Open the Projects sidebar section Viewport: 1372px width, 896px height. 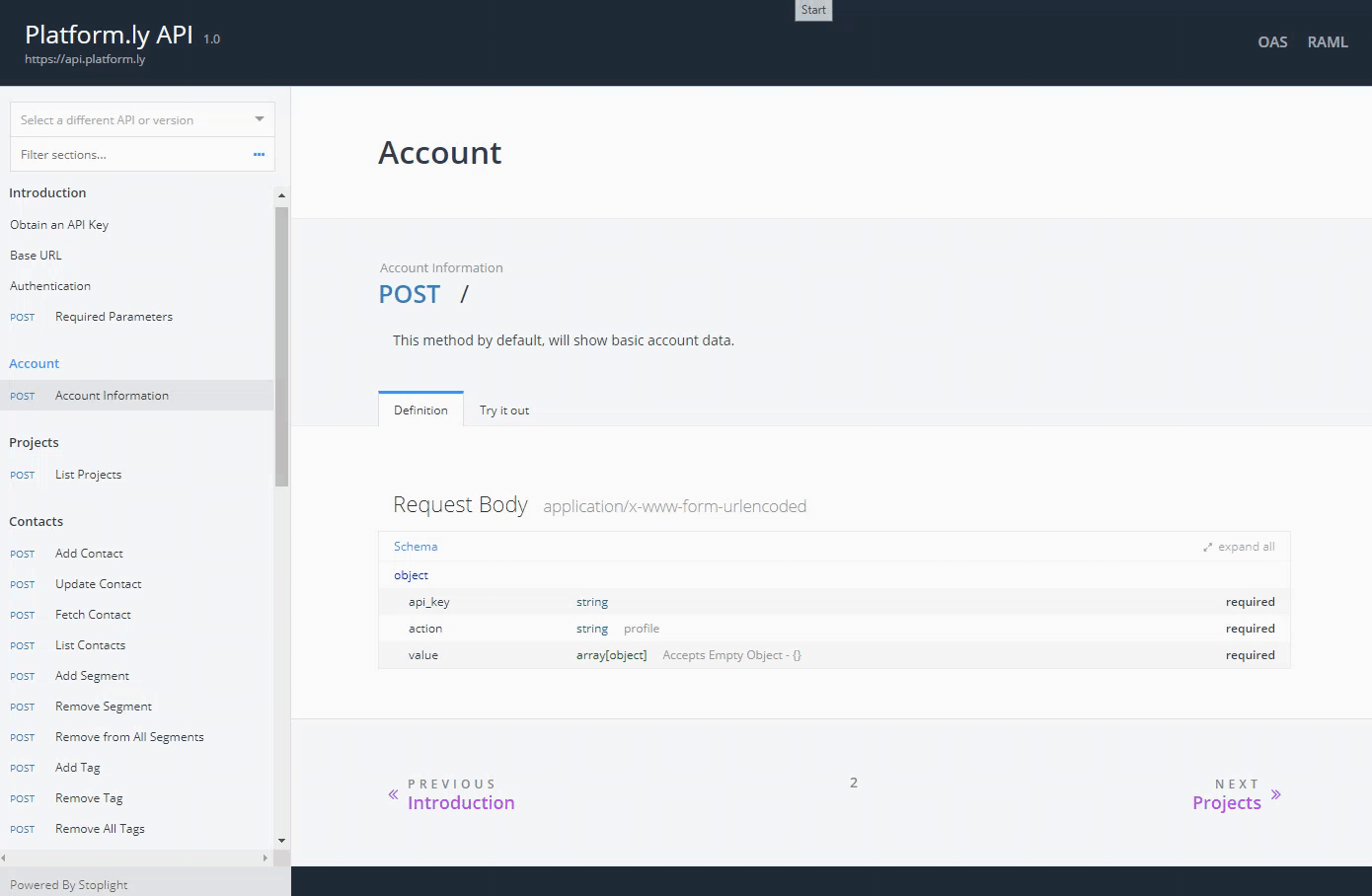[34, 442]
